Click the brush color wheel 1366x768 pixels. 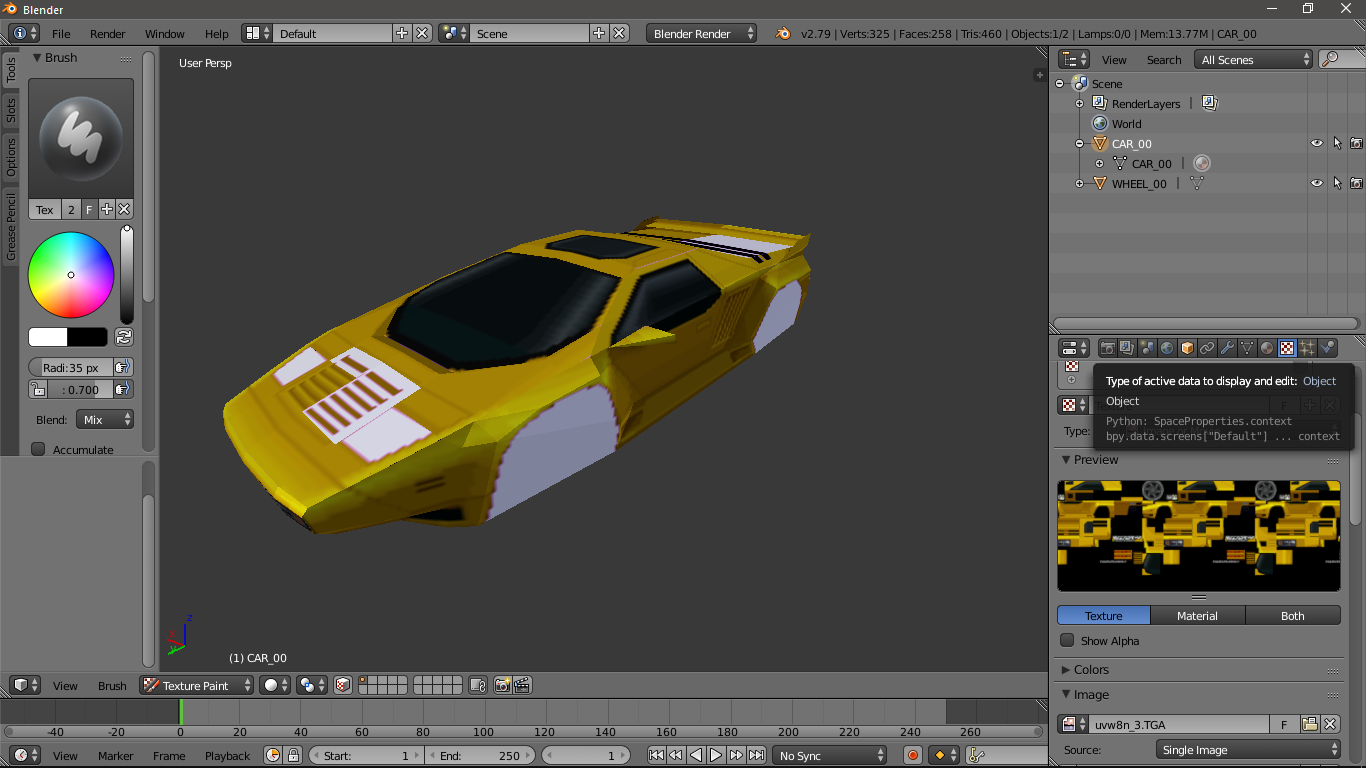[x=71, y=275]
